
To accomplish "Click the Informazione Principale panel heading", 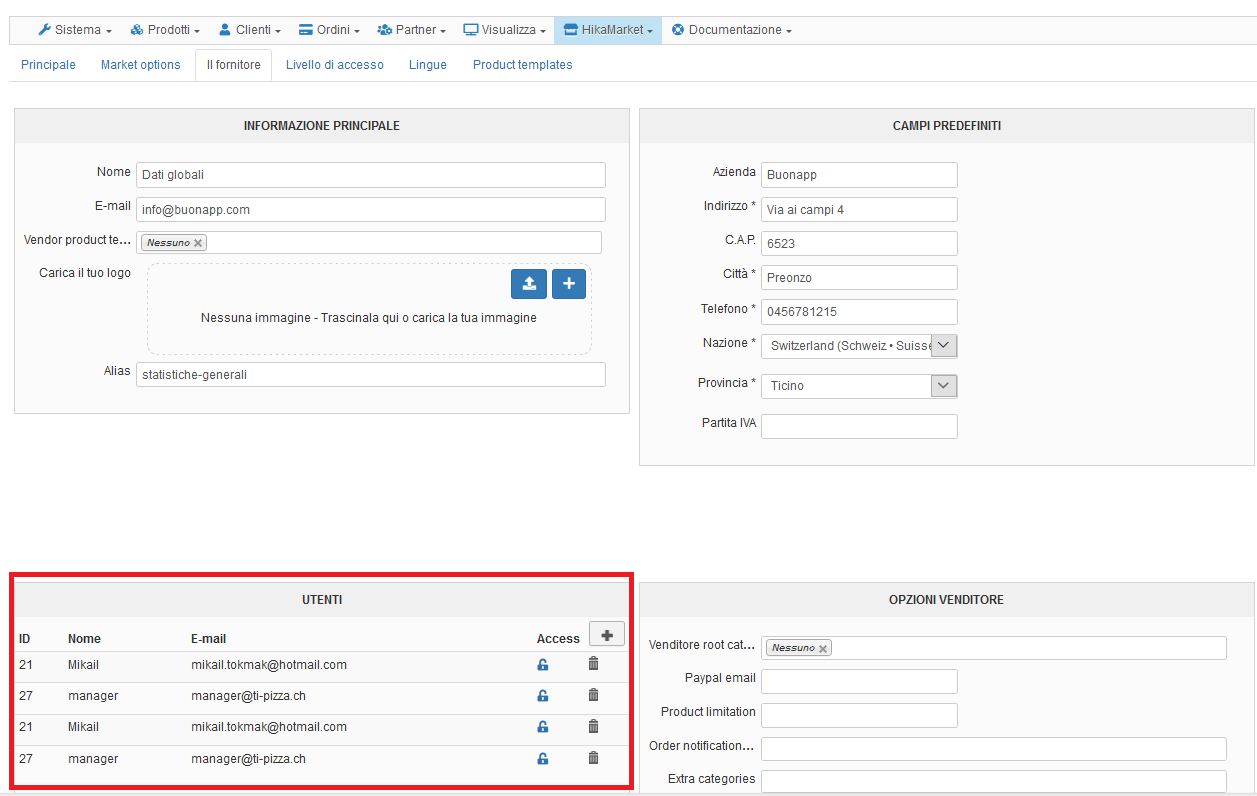I will (x=322, y=126).
